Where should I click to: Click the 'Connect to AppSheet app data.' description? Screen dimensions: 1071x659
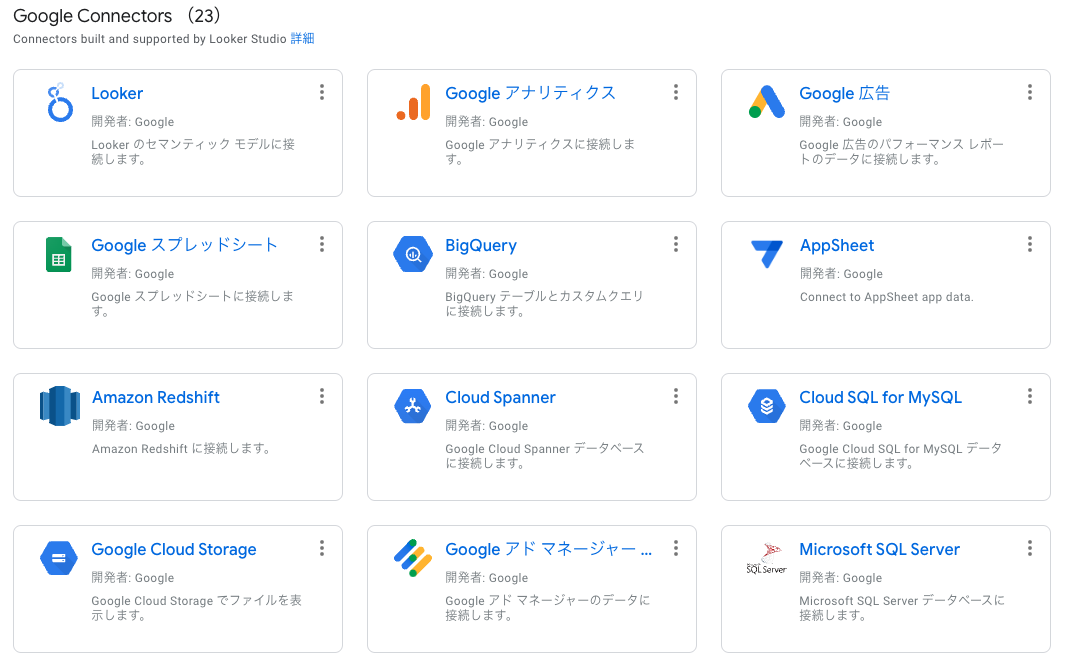(x=887, y=297)
